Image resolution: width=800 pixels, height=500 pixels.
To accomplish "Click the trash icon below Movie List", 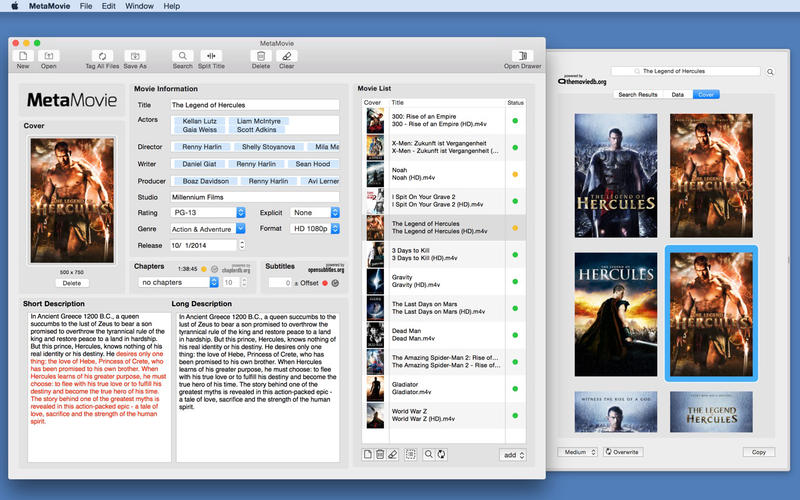I will (380, 454).
